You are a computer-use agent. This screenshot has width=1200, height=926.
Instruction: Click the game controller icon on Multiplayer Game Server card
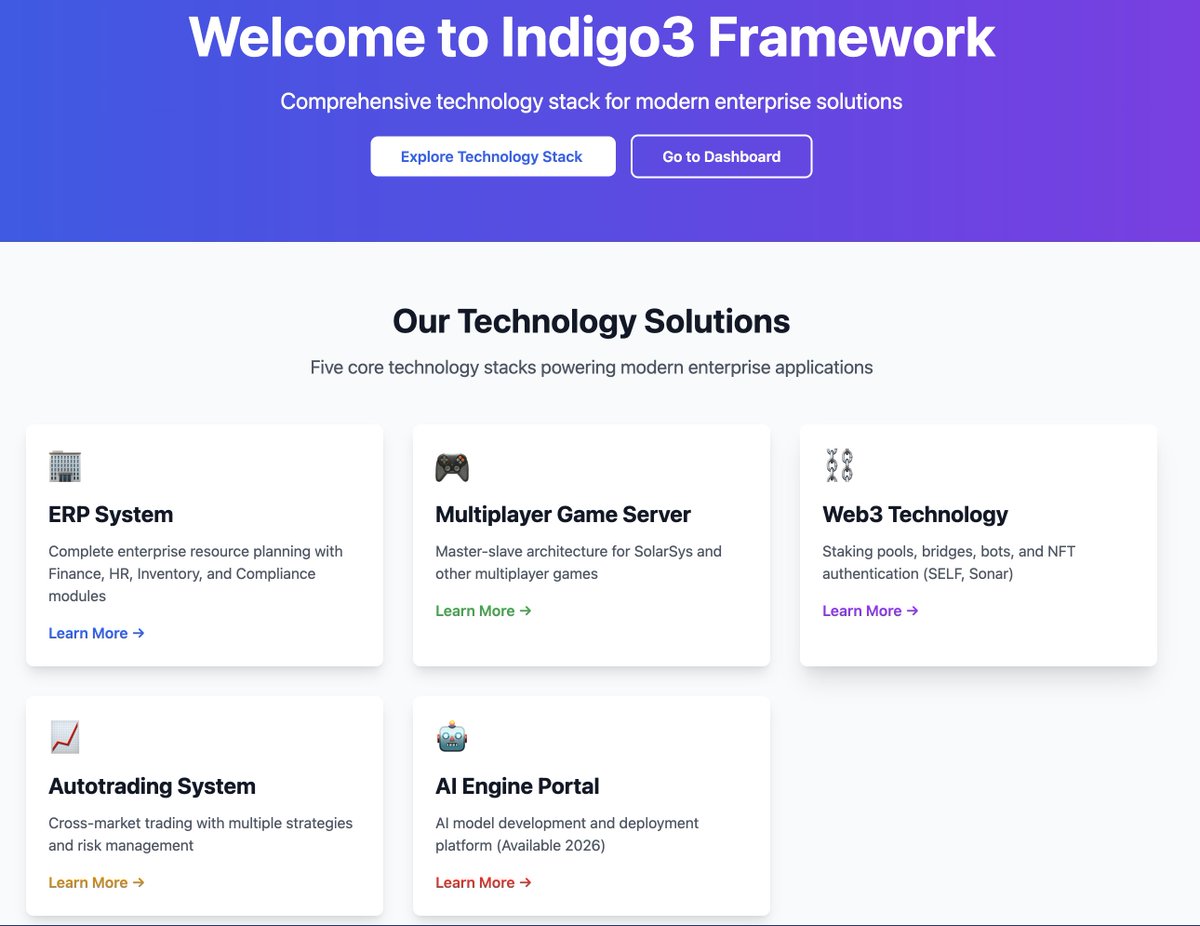tap(452, 467)
